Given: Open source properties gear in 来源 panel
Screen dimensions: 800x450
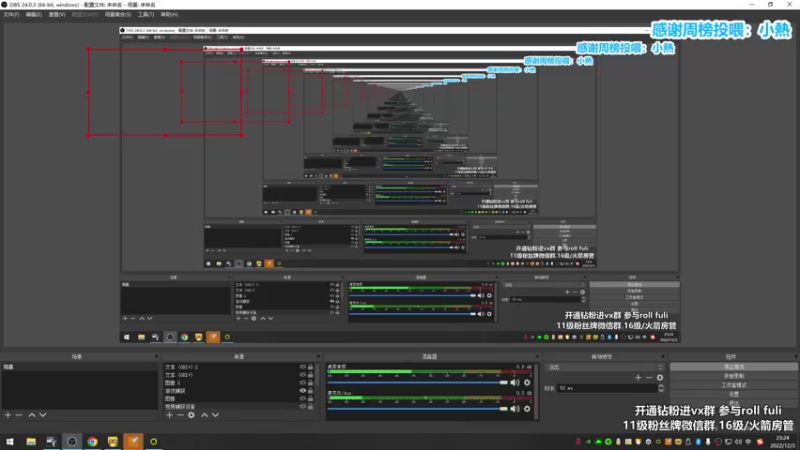Looking at the screenshot, I should click(x=191, y=415).
